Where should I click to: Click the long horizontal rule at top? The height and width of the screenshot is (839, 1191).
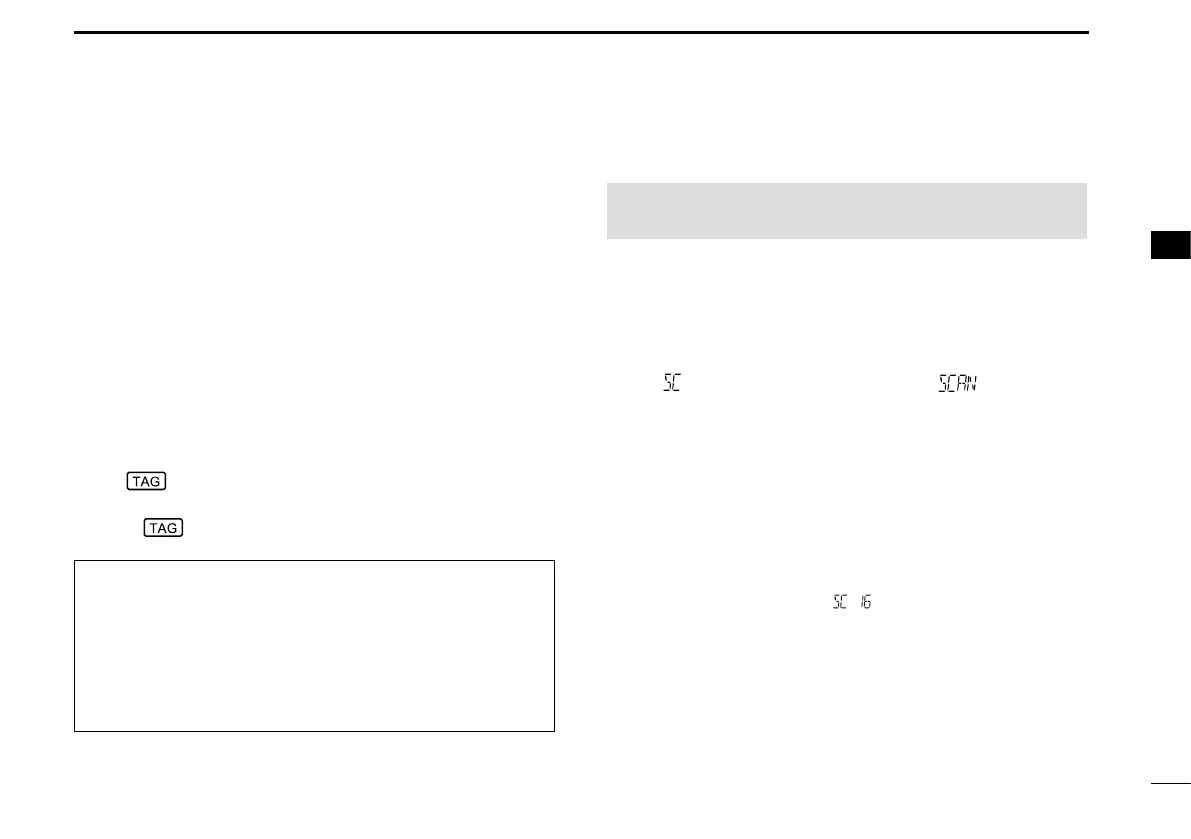click(581, 33)
